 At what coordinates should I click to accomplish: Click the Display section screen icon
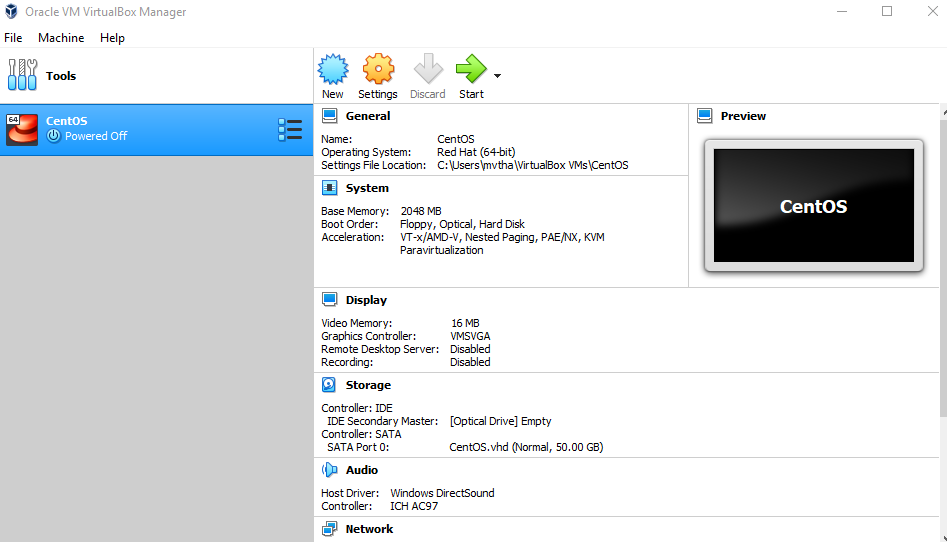tap(330, 300)
